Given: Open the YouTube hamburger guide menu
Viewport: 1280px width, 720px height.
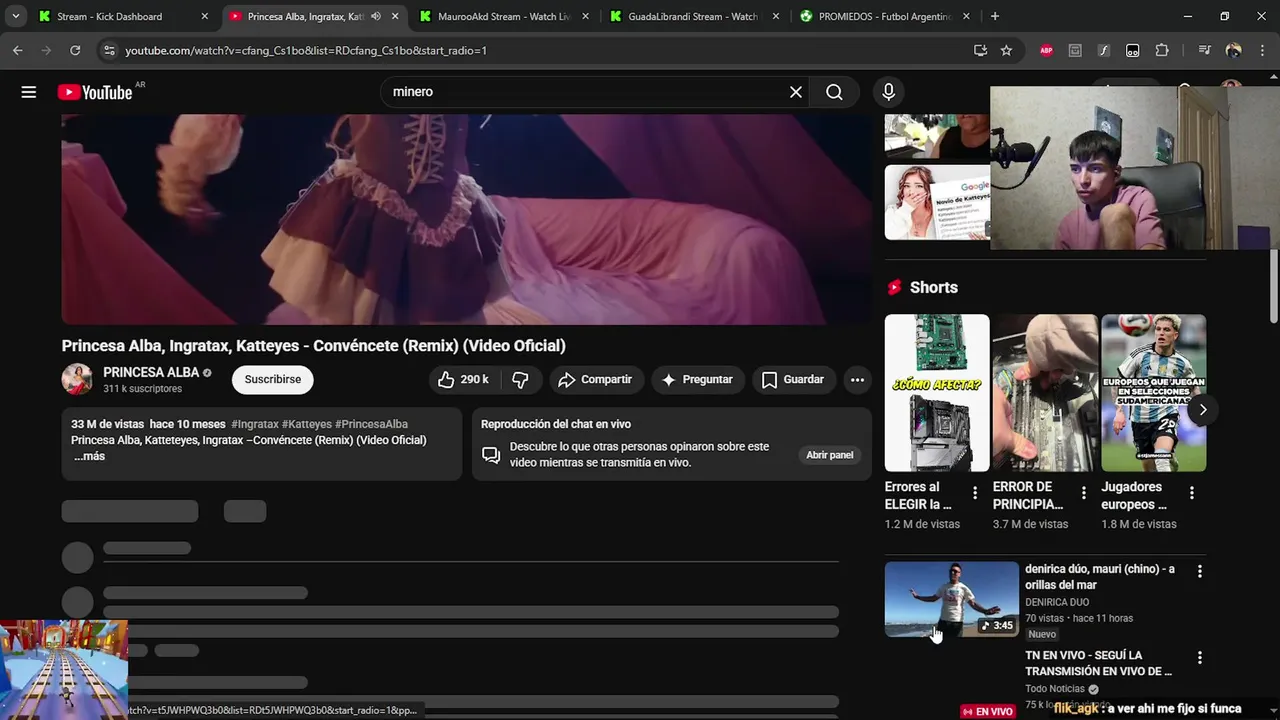Looking at the screenshot, I should [29, 92].
